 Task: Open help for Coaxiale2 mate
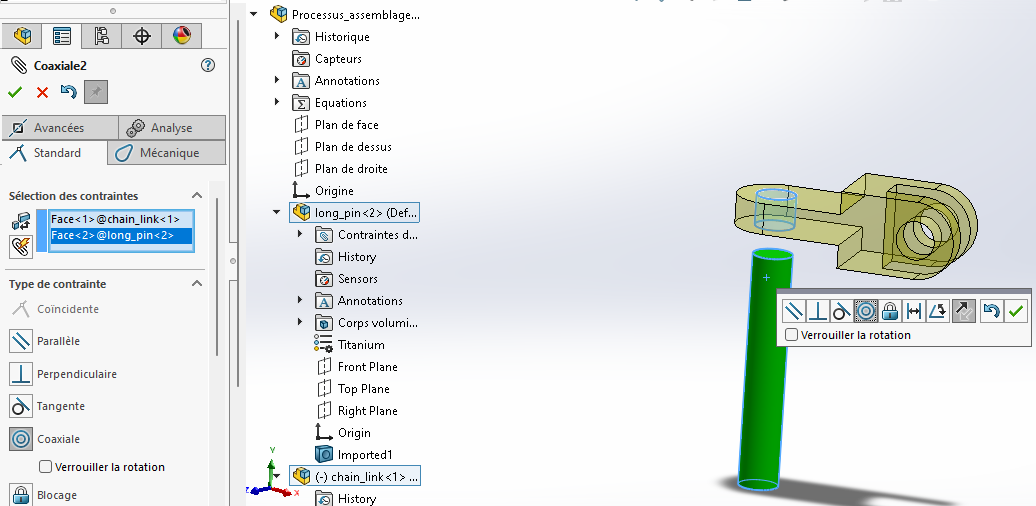click(x=208, y=65)
